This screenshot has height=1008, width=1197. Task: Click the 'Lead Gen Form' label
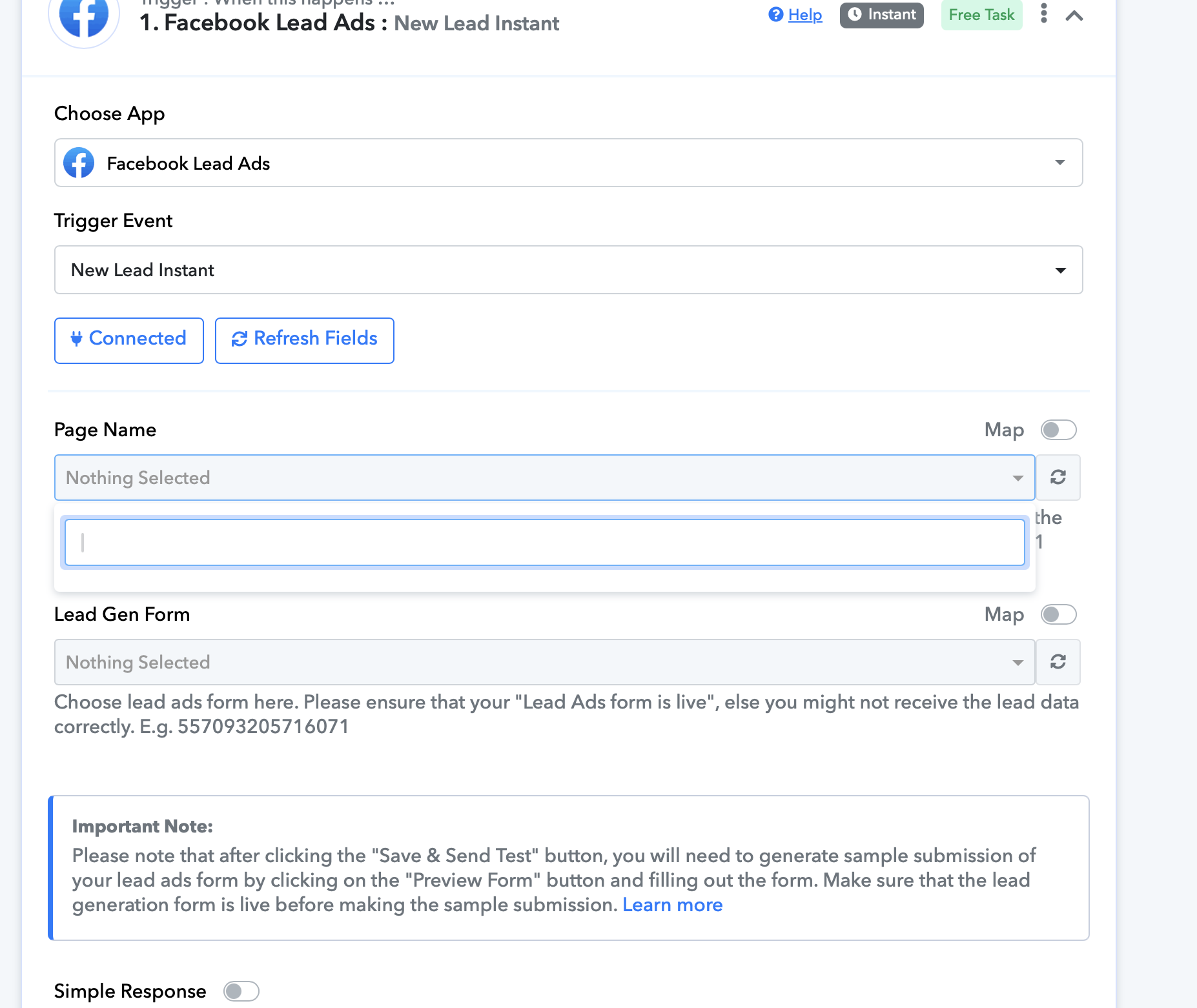[122, 614]
